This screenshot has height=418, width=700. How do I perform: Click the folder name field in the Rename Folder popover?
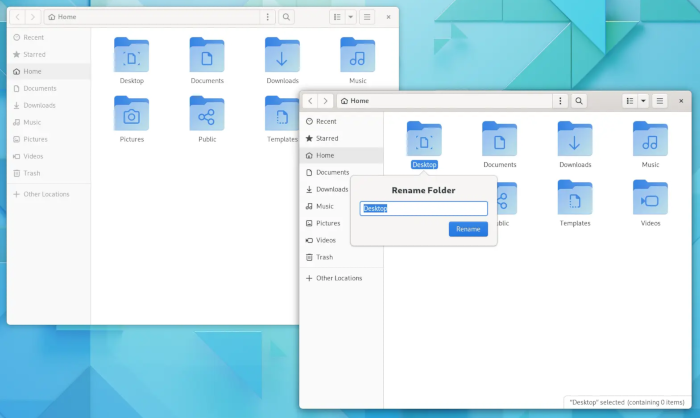click(424, 208)
